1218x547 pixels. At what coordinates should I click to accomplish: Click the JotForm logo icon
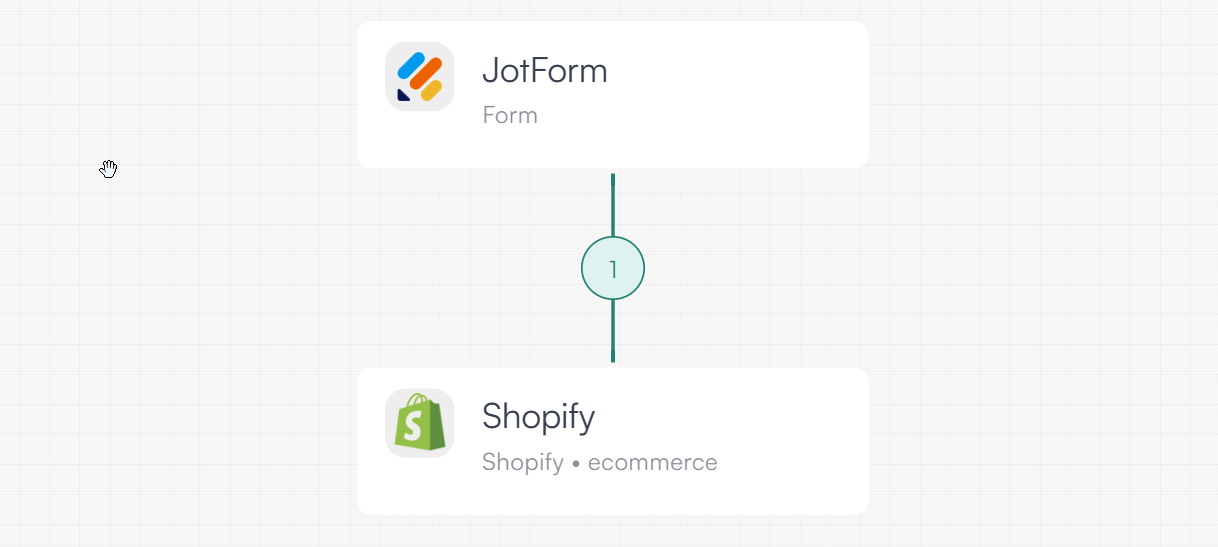(x=420, y=77)
